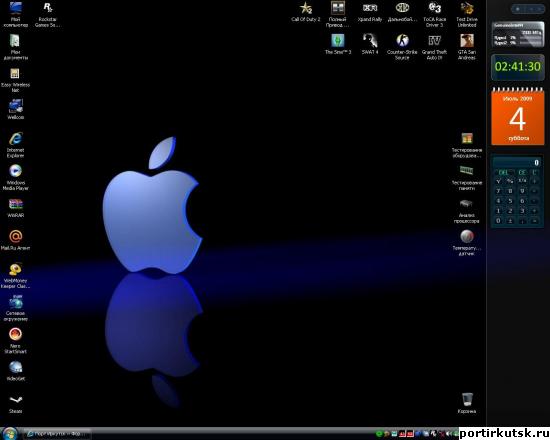Select the Counter-Strike Source icon
Viewport: 550px width, 440px height.
coord(402,47)
